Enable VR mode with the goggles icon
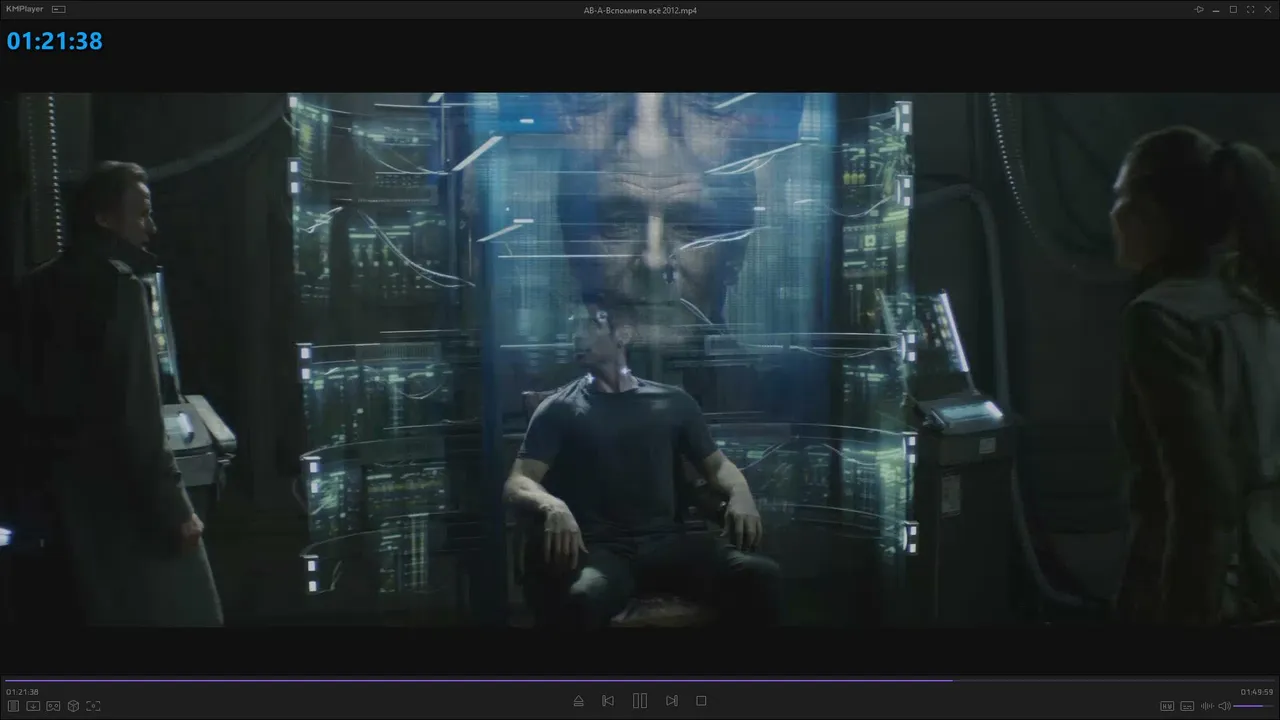Image resolution: width=1280 pixels, height=720 pixels. click(x=53, y=706)
